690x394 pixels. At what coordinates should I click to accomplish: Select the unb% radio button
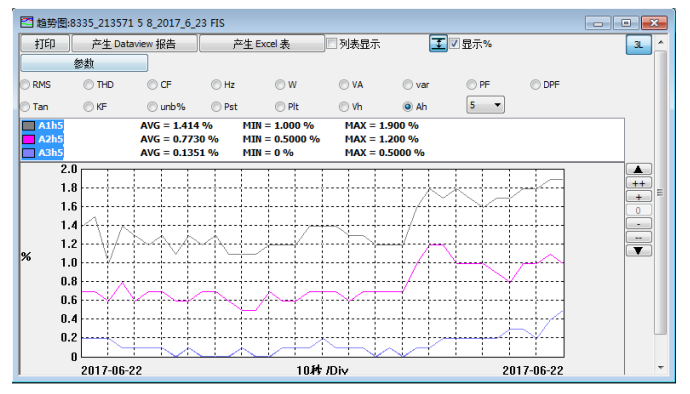pos(152,107)
